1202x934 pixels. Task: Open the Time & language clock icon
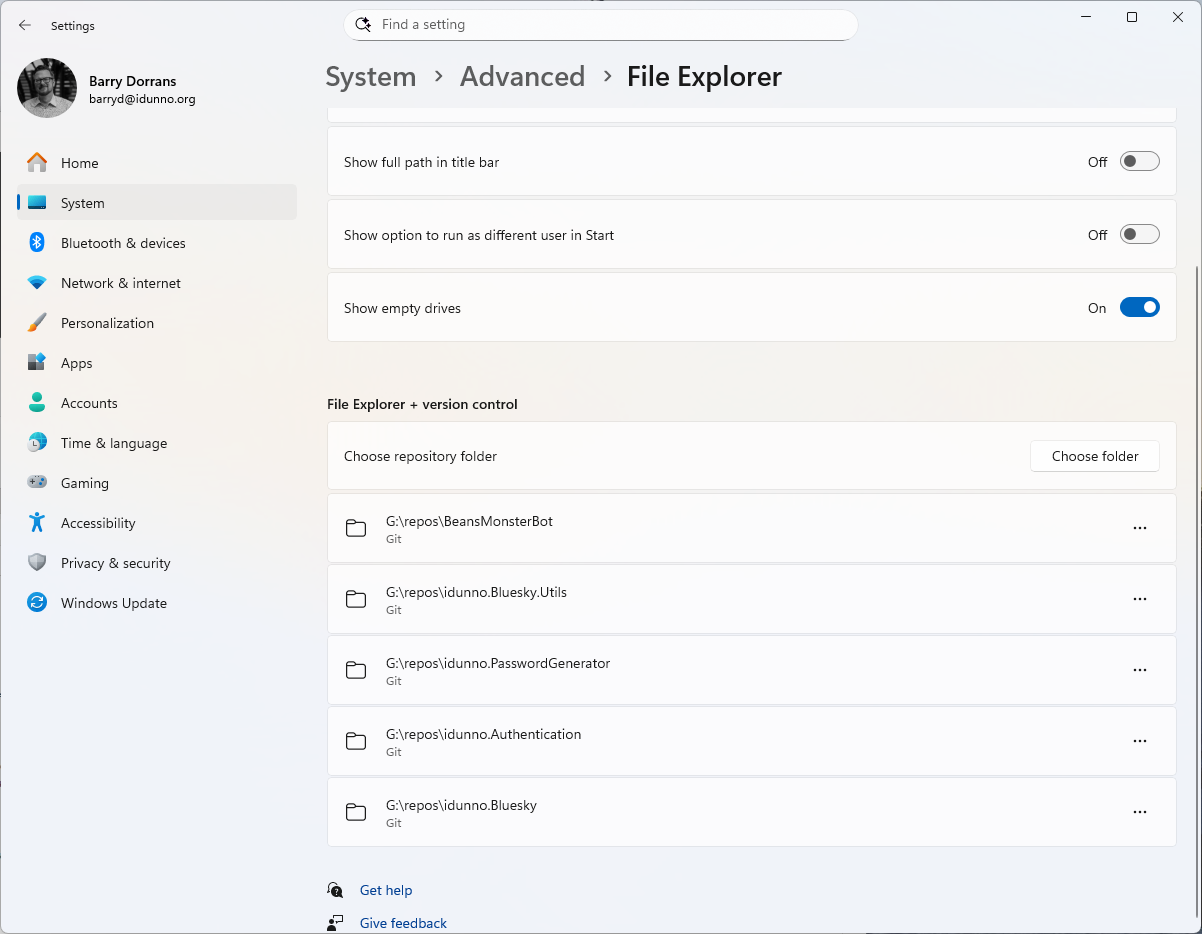(37, 443)
